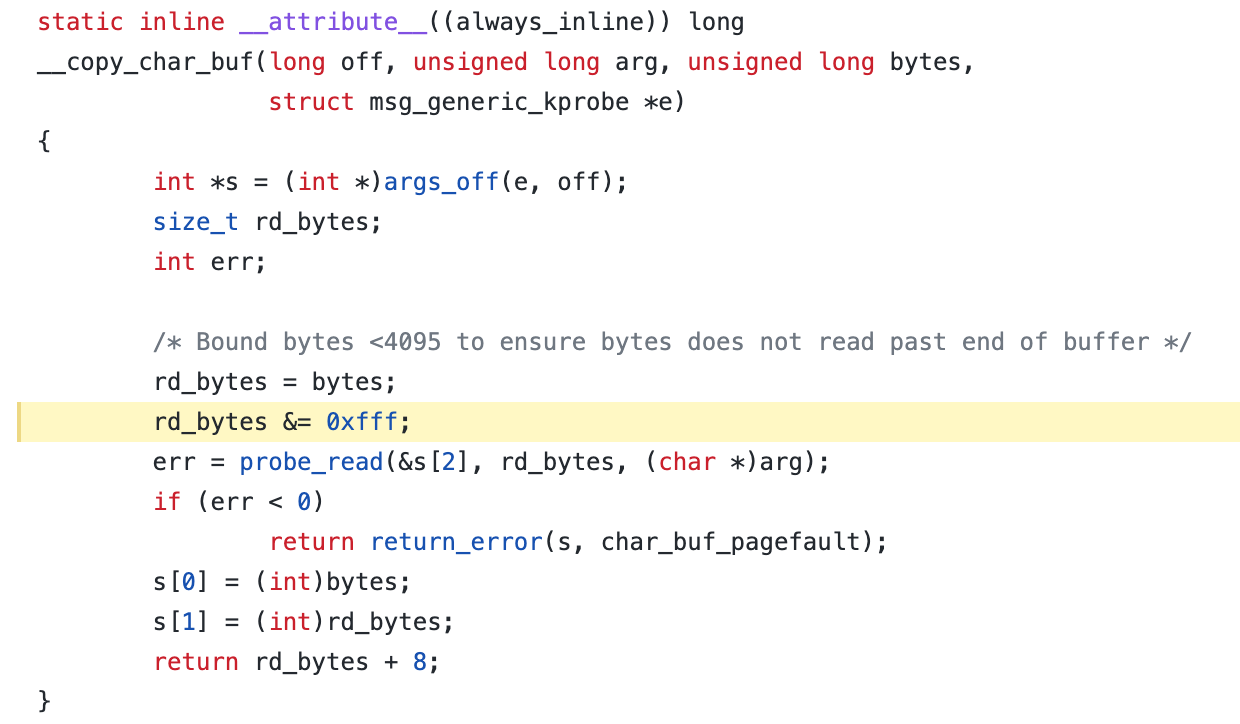This screenshot has height=724, width=1240.
Task: Click the closing brace of the function
Action: click(41, 701)
